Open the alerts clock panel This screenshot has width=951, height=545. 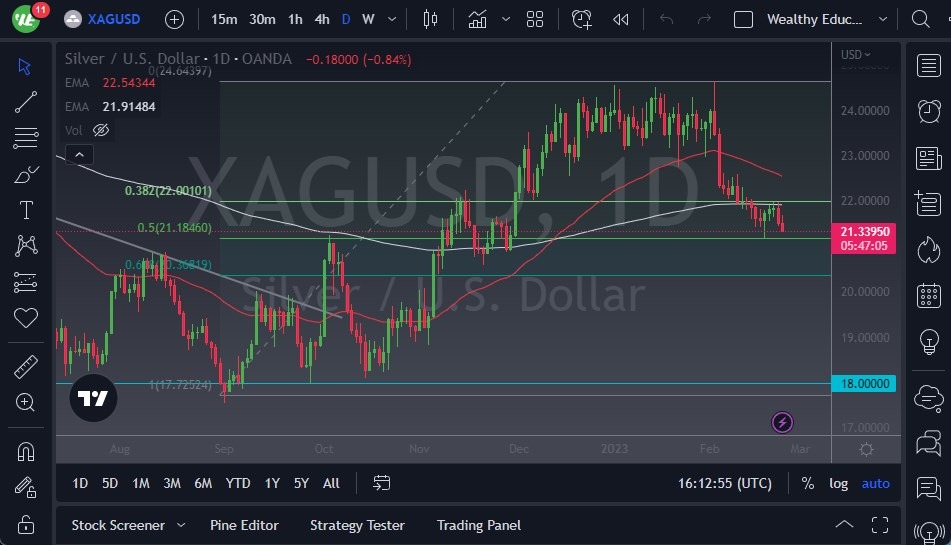coord(929,112)
